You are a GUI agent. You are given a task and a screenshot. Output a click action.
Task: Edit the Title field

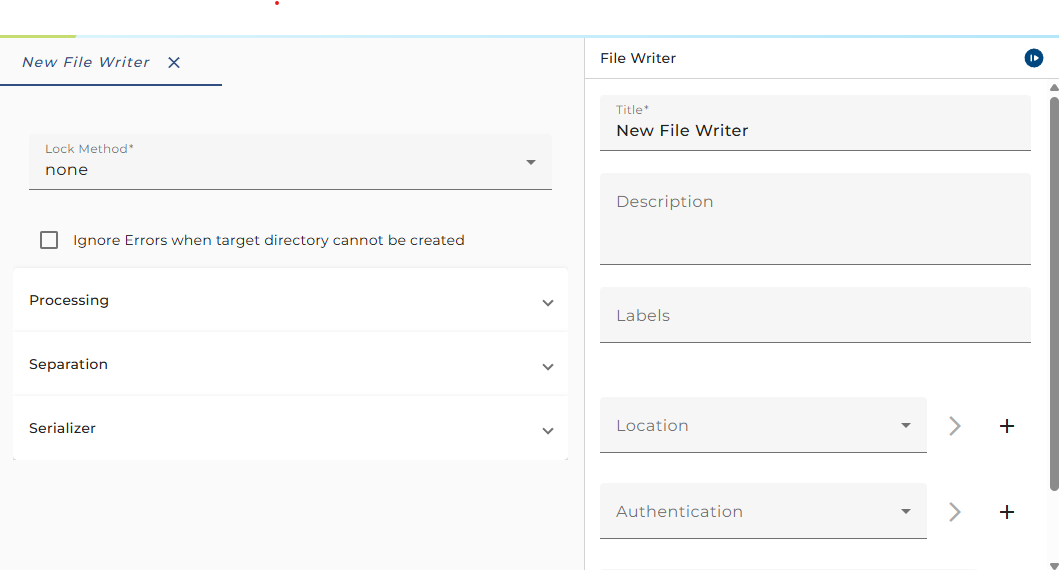pyautogui.click(x=815, y=123)
